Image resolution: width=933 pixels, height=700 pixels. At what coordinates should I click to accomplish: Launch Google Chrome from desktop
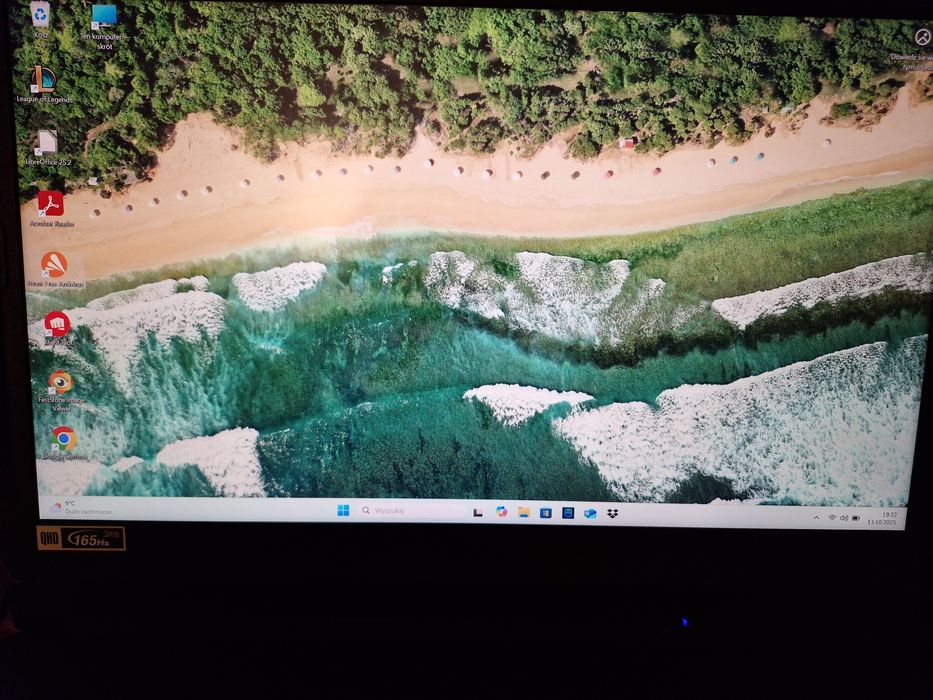(64, 443)
